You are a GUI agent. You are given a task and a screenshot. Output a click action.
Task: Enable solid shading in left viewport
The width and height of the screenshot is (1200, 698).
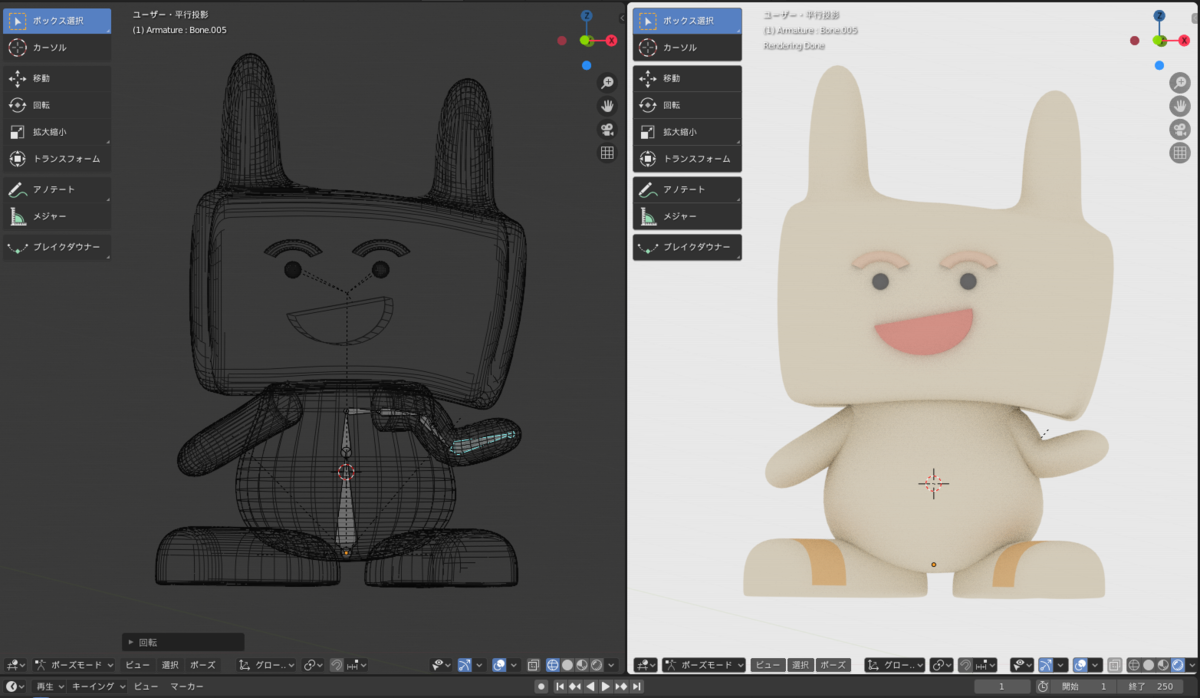click(x=567, y=665)
